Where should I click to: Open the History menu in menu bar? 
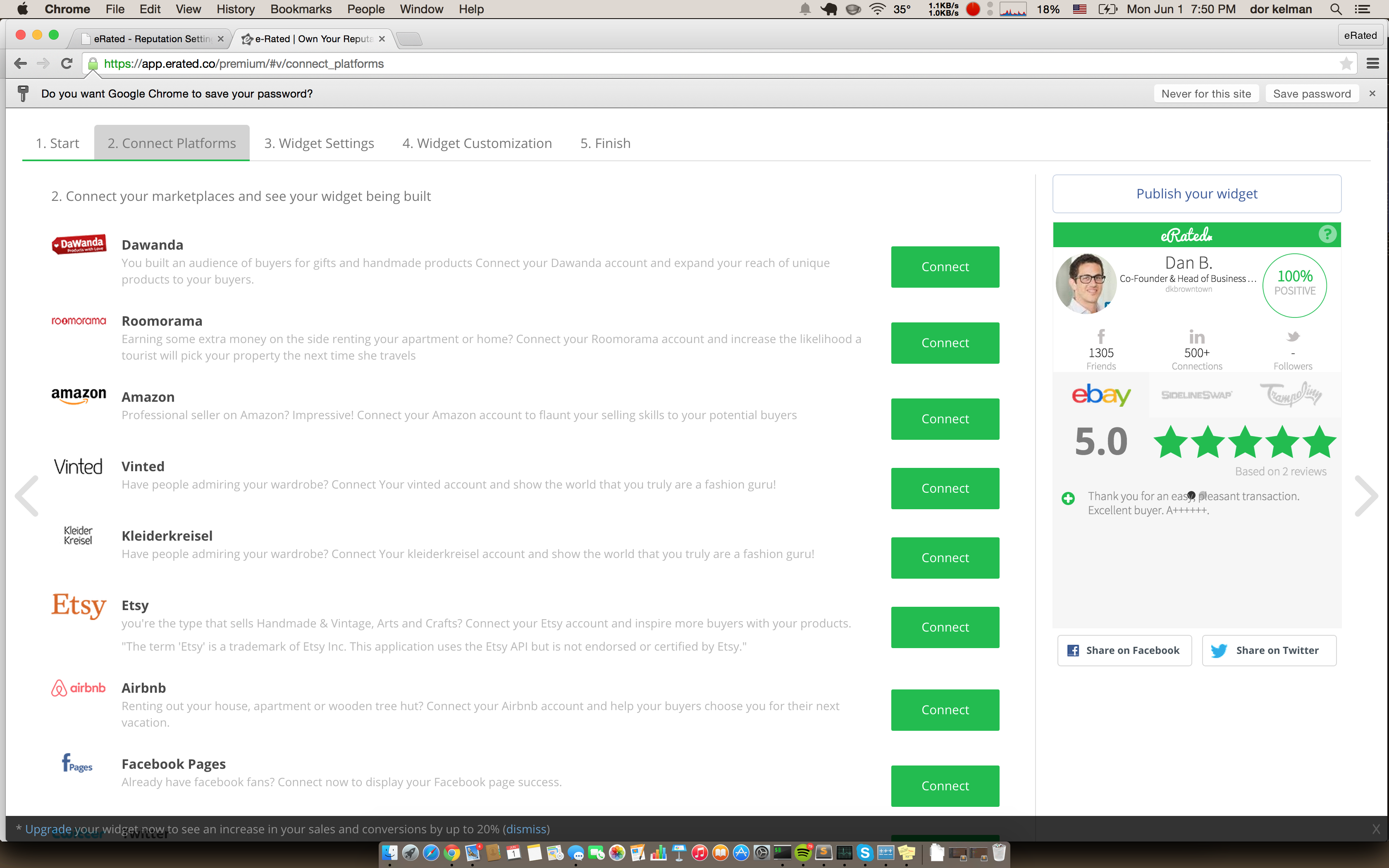click(x=235, y=9)
